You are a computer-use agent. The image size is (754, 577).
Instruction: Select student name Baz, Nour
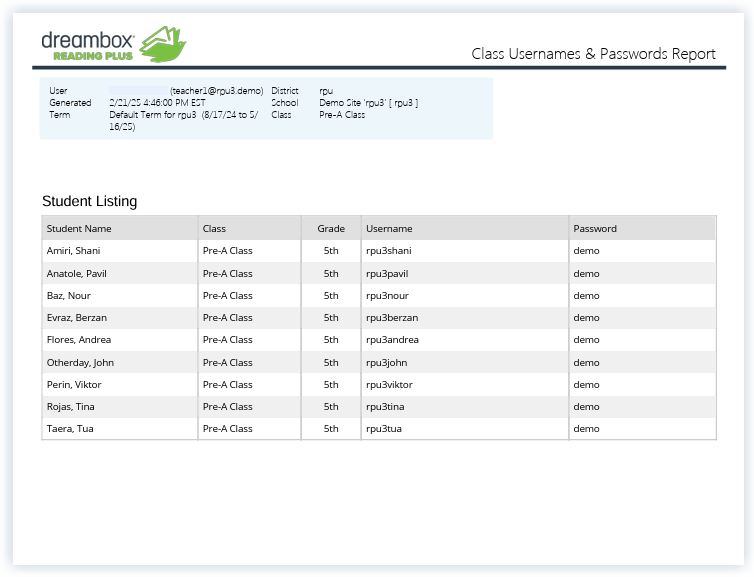point(69,296)
